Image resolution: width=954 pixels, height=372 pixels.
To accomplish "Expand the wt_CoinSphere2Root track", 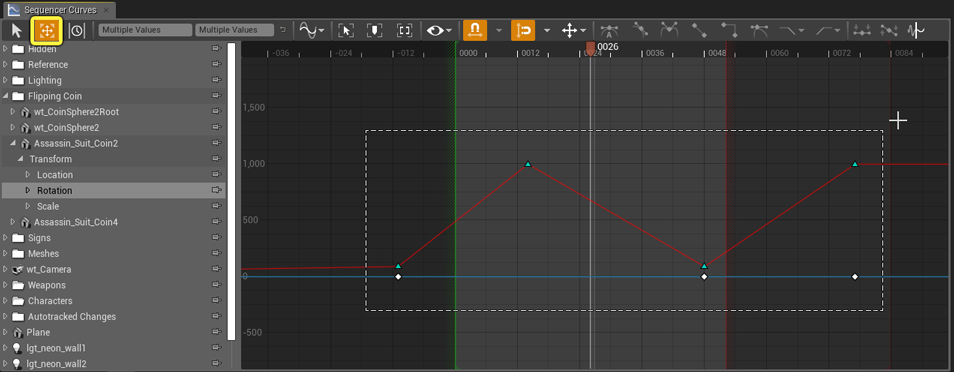I will coord(13,112).
